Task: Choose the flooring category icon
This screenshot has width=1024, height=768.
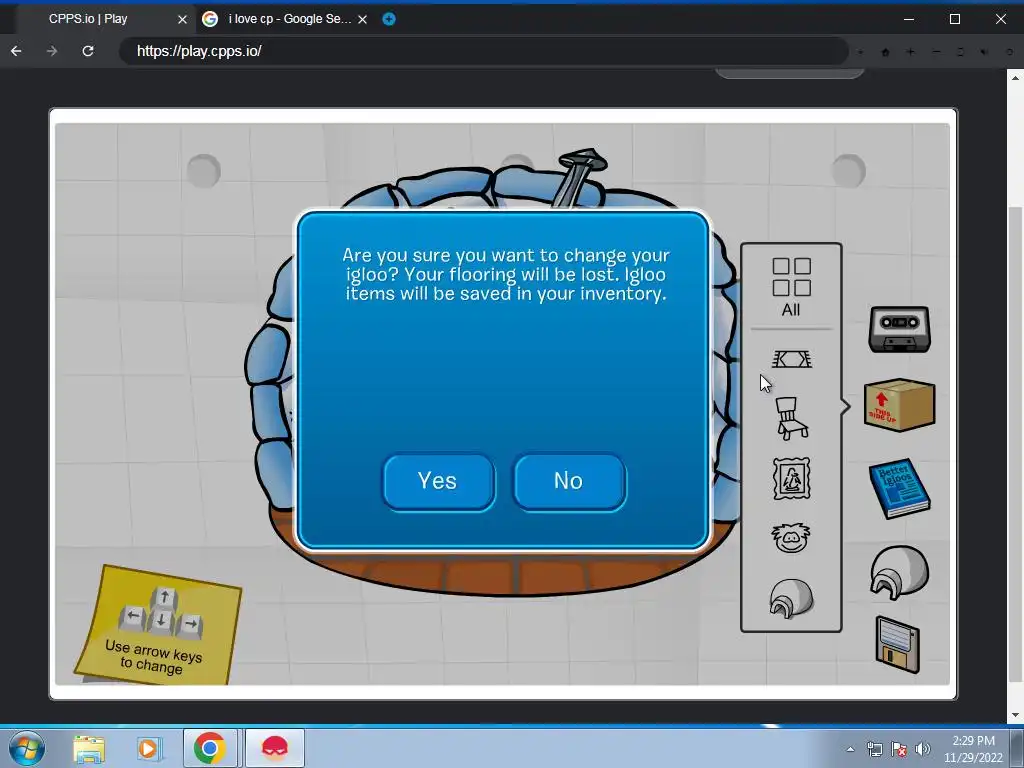Action: coord(792,359)
